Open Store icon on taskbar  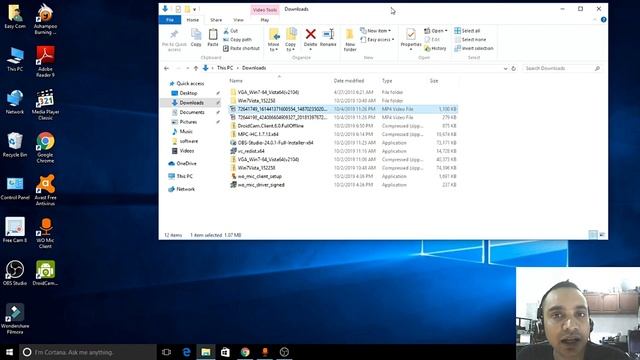pyautogui.click(x=225, y=352)
